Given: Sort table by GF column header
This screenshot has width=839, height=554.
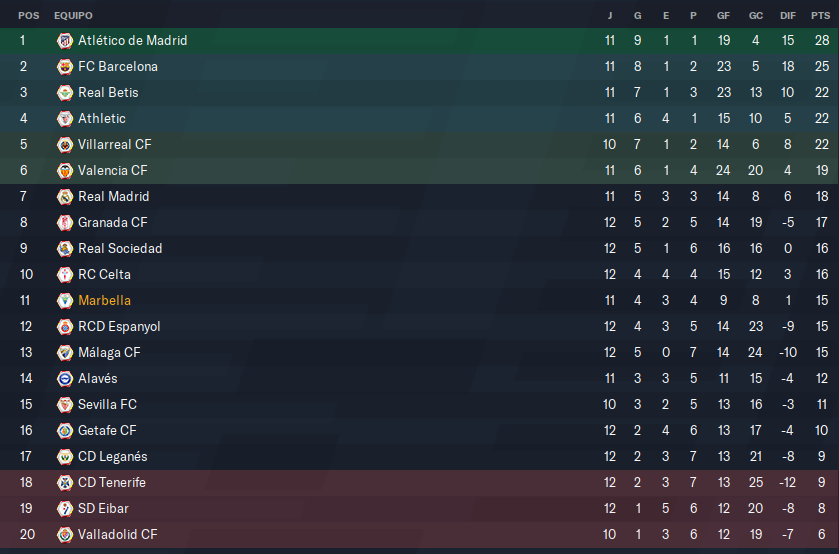Looking at the screenshot, I should [x=723, y=16].
